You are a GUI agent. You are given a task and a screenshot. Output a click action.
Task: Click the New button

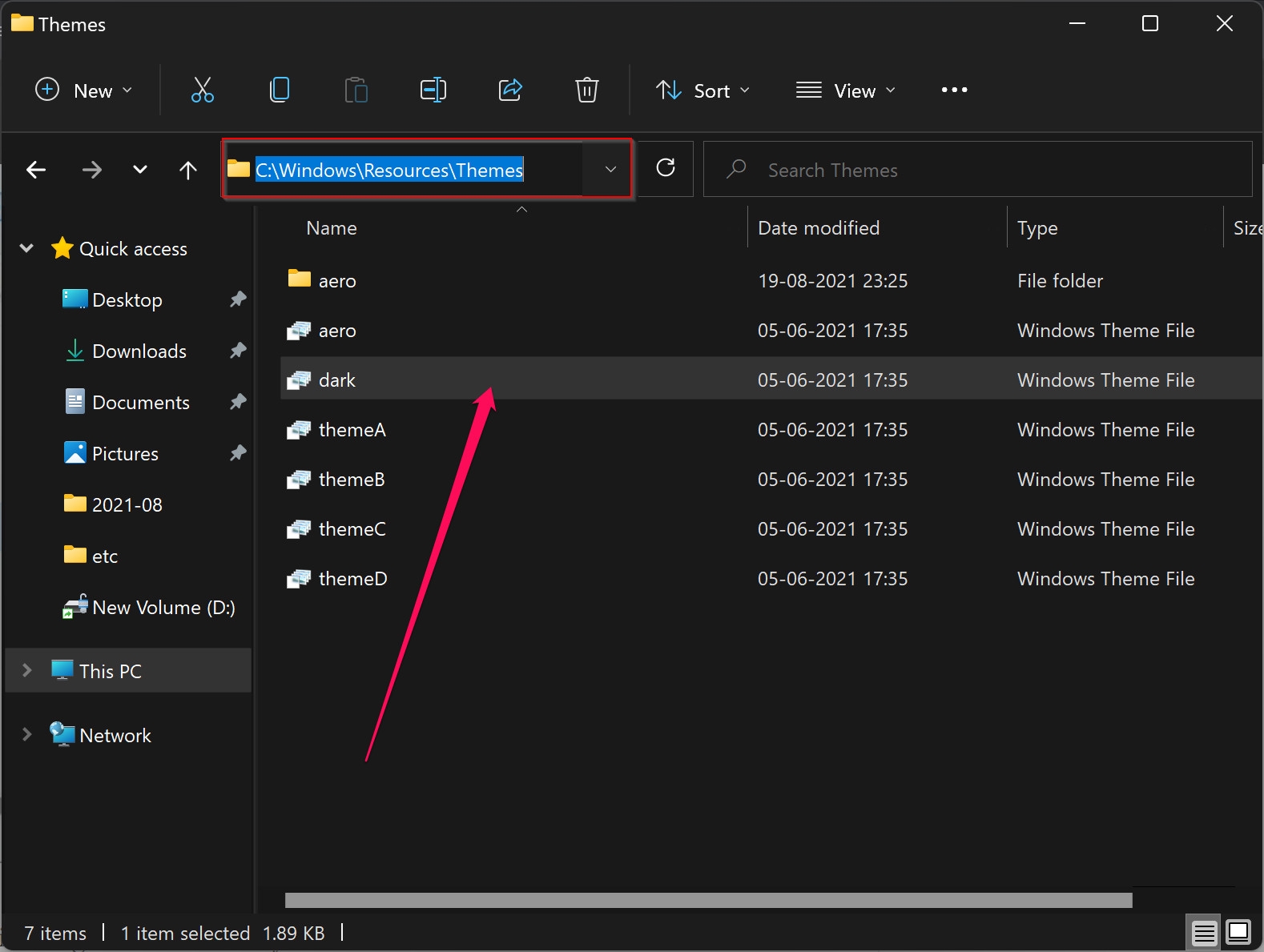[x=84, y=90]
